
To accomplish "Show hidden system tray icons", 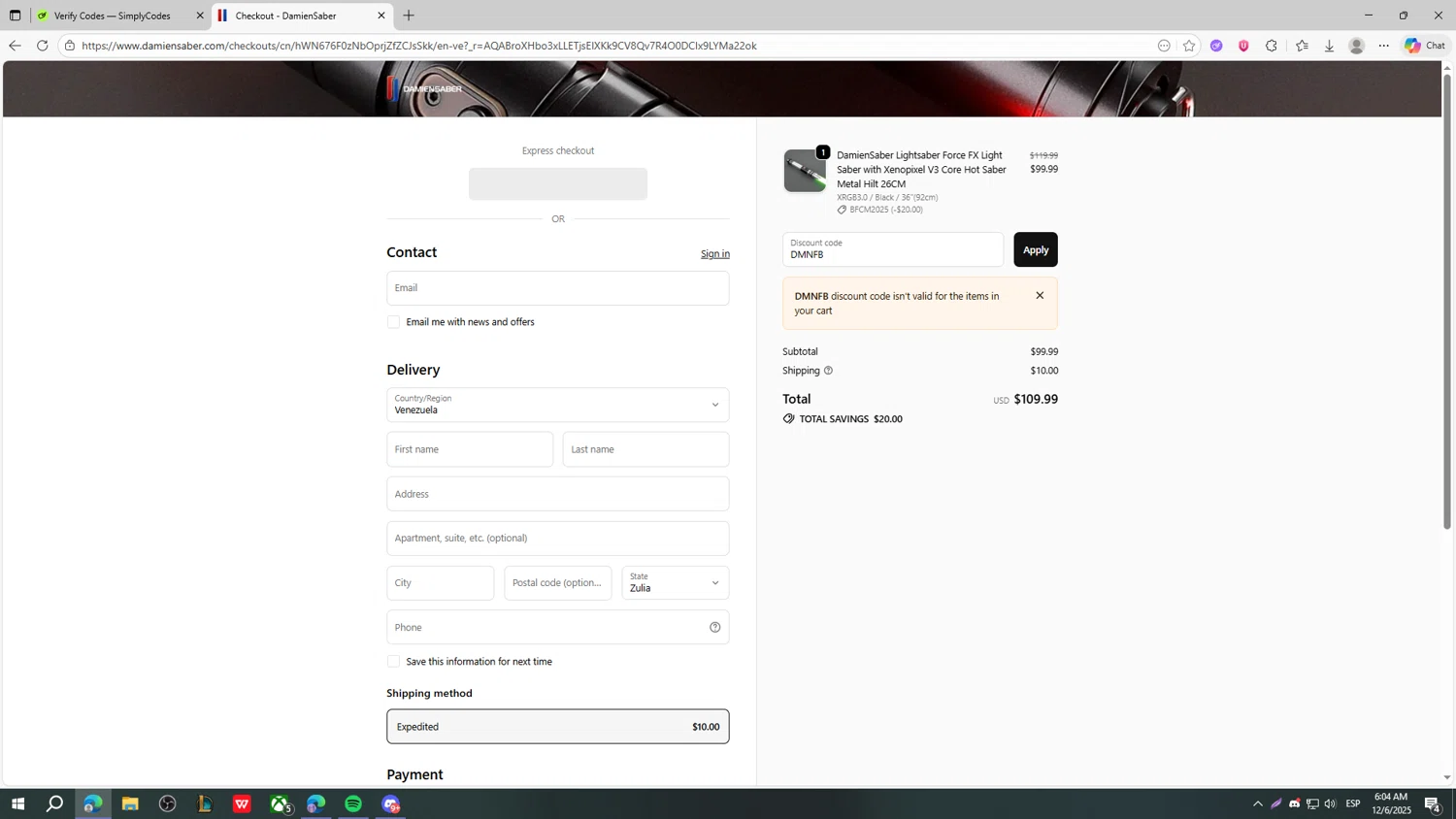I will [1258, 803].
